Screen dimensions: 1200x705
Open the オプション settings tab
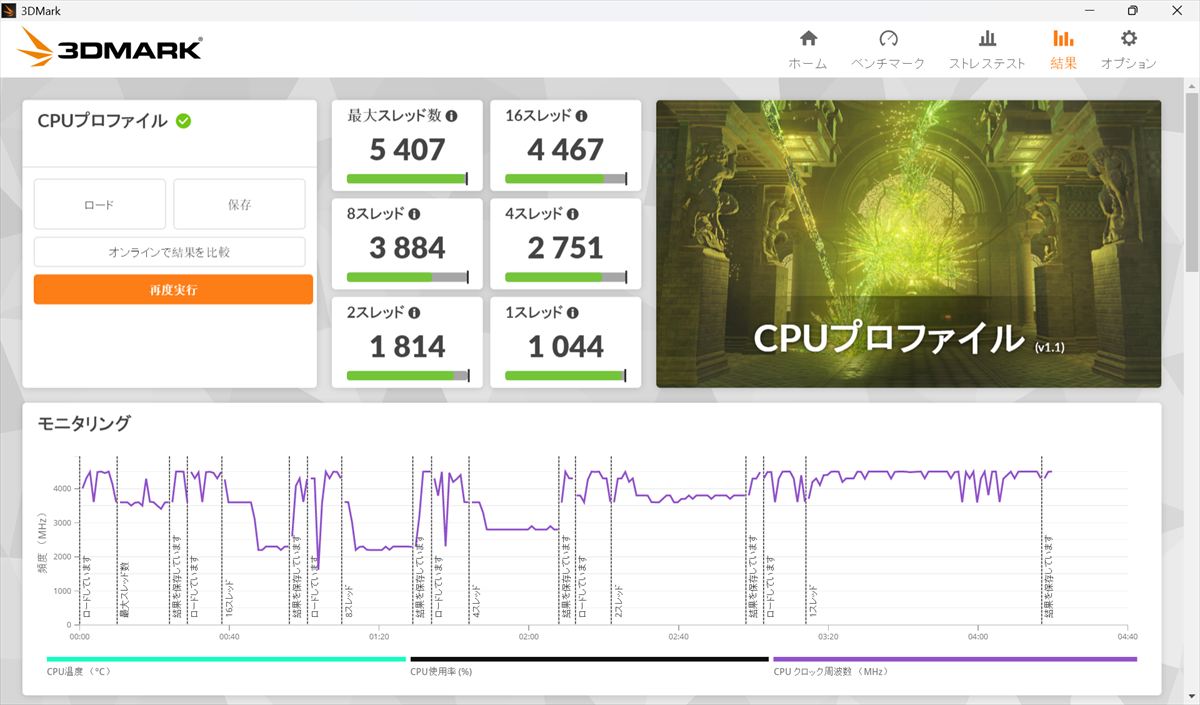click(1129, 50)
